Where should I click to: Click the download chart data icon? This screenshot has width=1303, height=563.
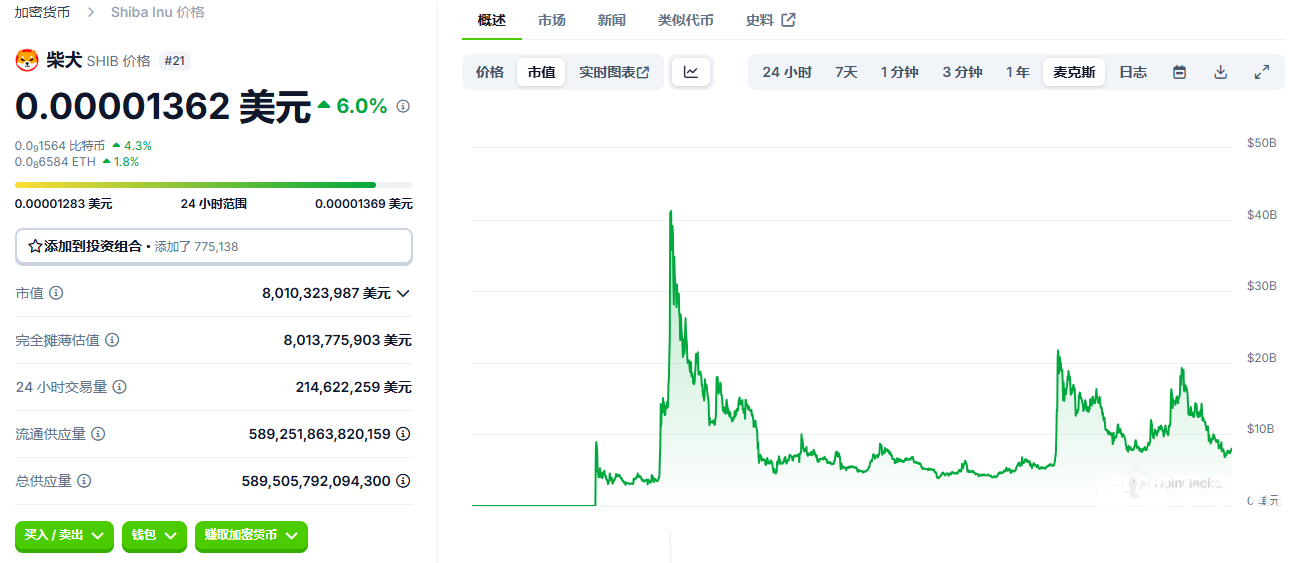(1220, 72)
